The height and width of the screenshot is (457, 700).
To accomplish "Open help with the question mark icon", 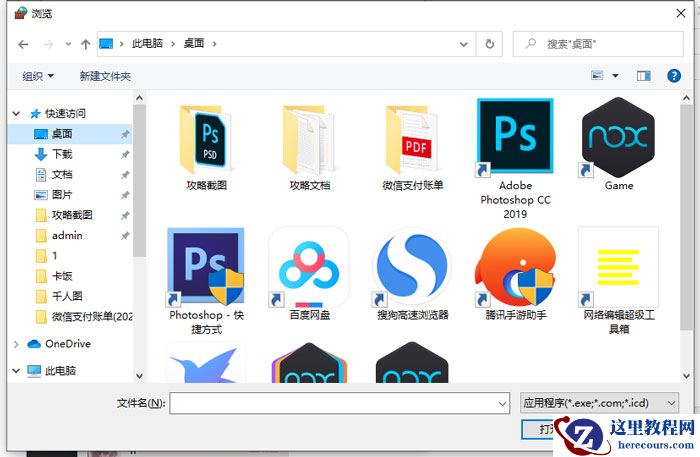I will click(x=674, y=76).
